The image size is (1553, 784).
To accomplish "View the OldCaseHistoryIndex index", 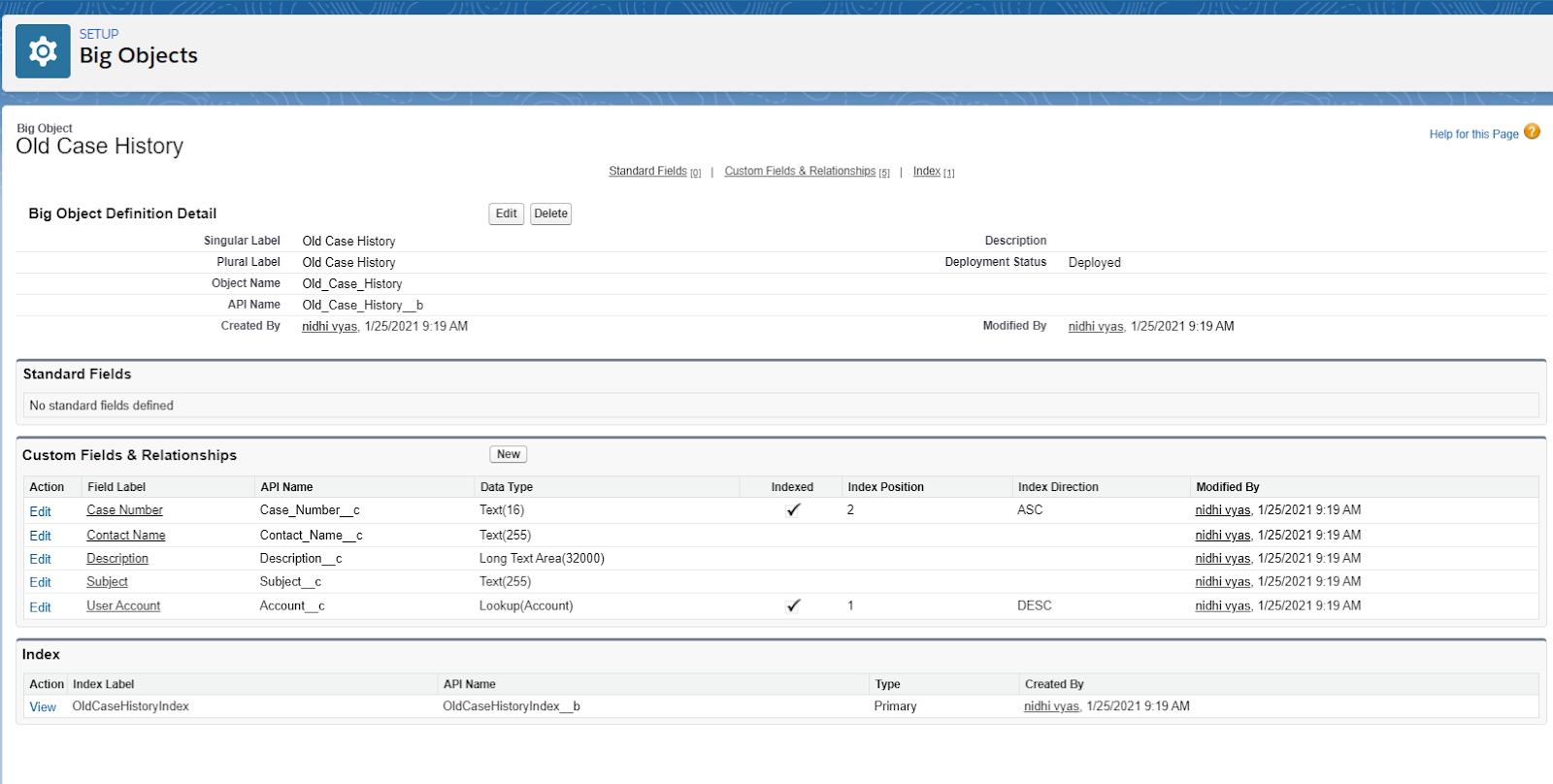I will point(43,707).
